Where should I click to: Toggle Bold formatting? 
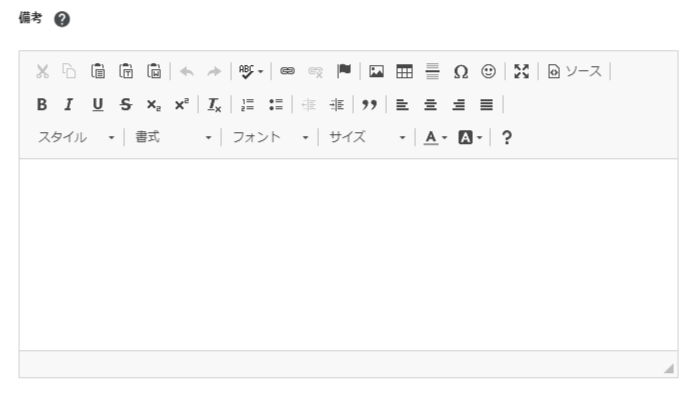click(x=42, y=105)
